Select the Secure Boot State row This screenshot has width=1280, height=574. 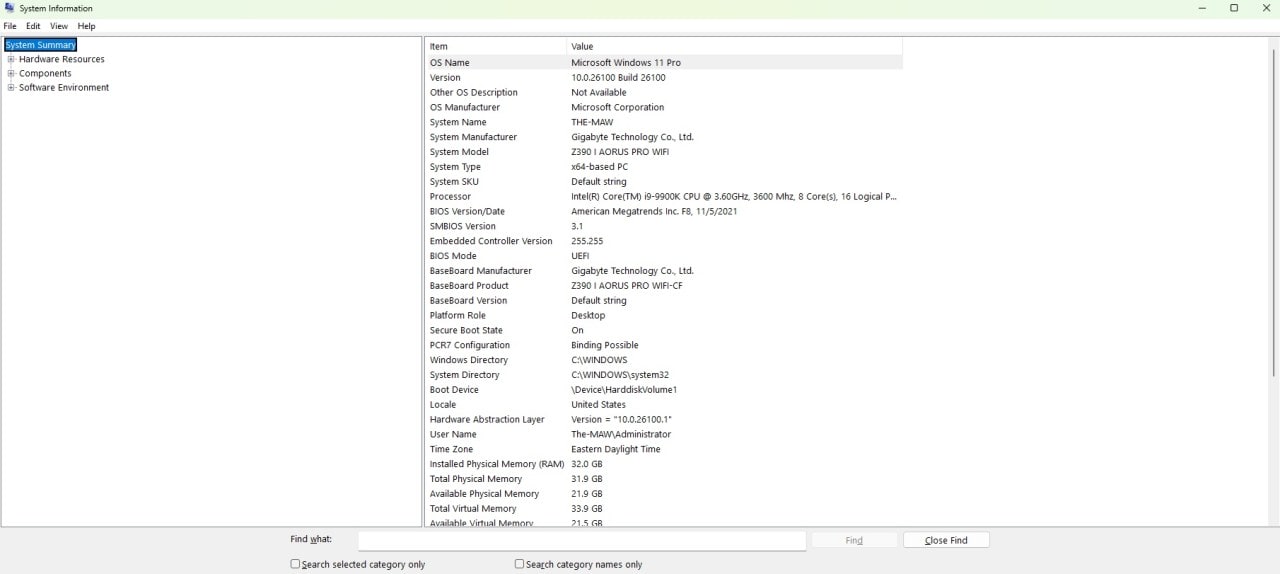[x=664, y=330]
